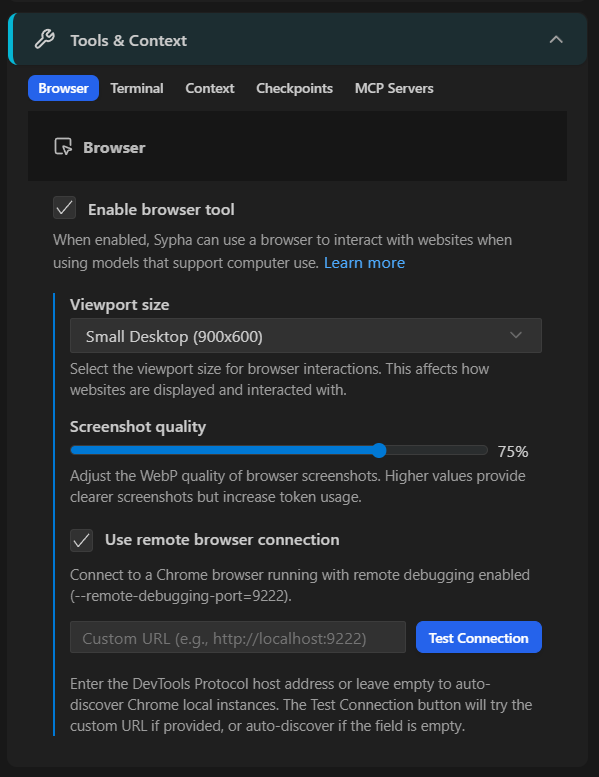Click the browser cursor icon in section header
The height and width of the screenshot is (777, 599).
(x=63, y=147)
